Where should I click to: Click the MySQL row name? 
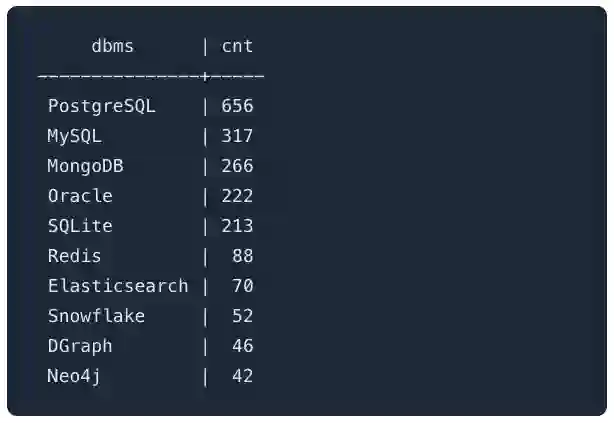pos(75,136)
